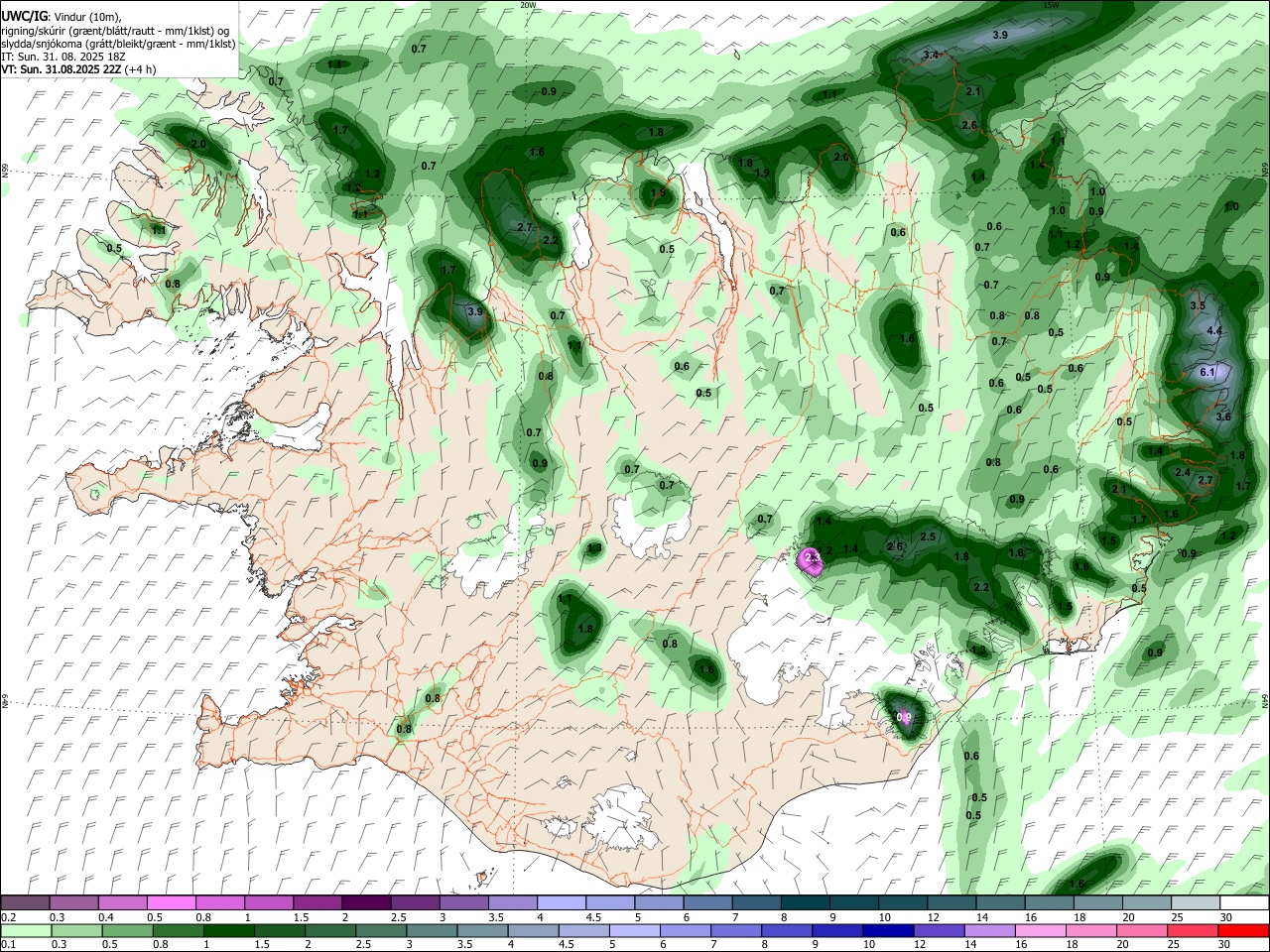1270x952 pixels.
Task: Pick the light pink 16 swatch in lower legend
Action: click(1040, 931)
